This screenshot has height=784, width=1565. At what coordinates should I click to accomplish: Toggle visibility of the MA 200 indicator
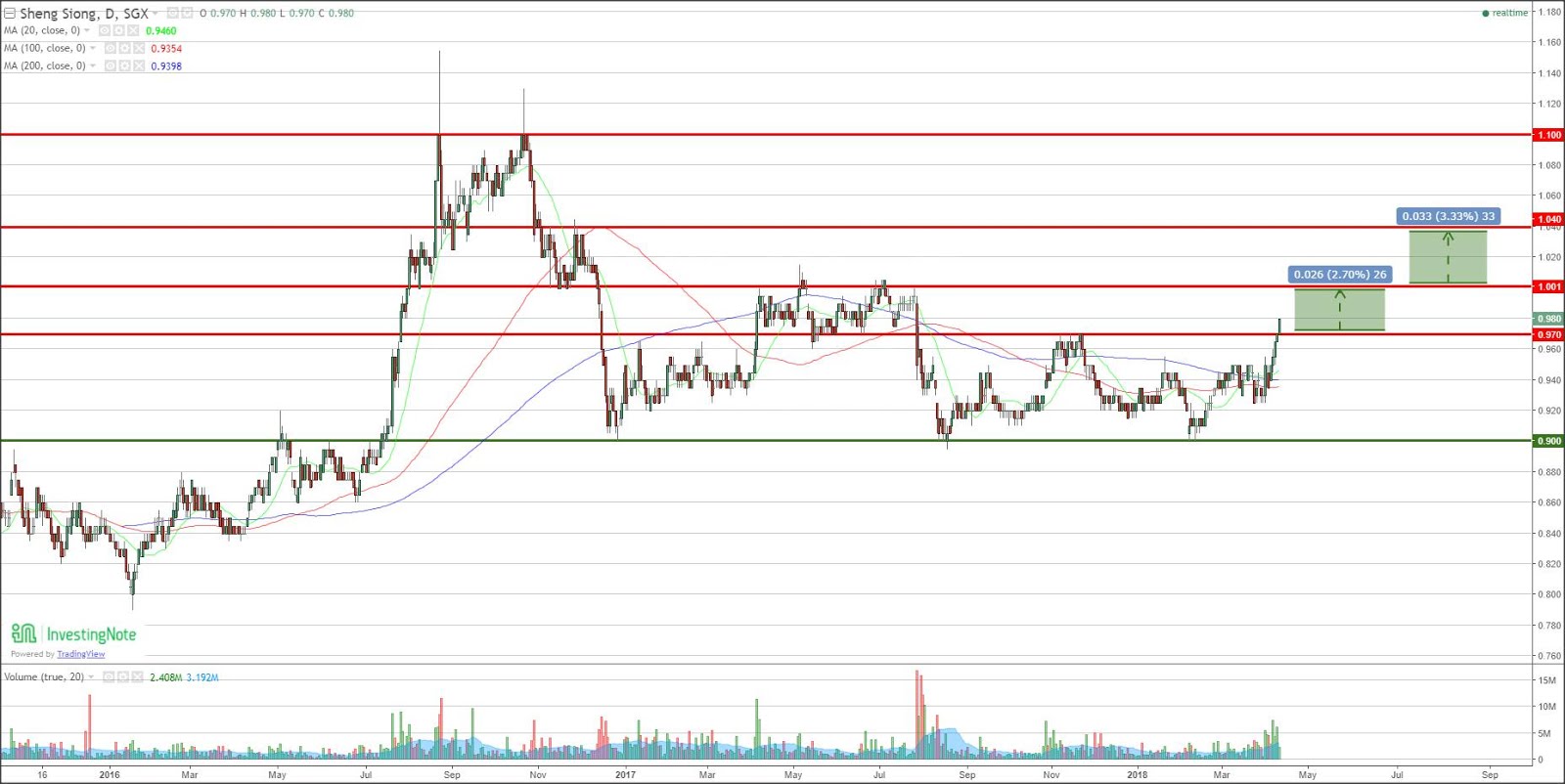[111, 65]
